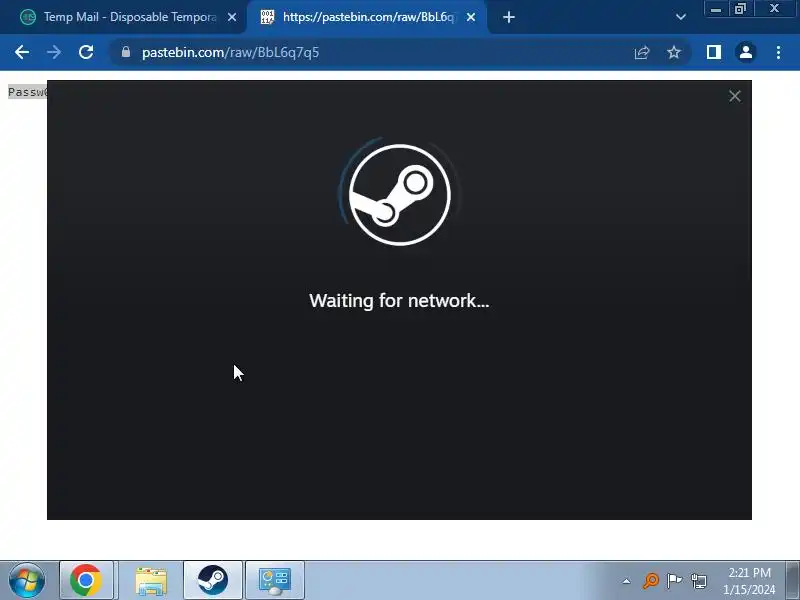The height and width of the screenshot is (600, 800).
Task: Expand the tab search dropdown
Action: pos(680,17)
